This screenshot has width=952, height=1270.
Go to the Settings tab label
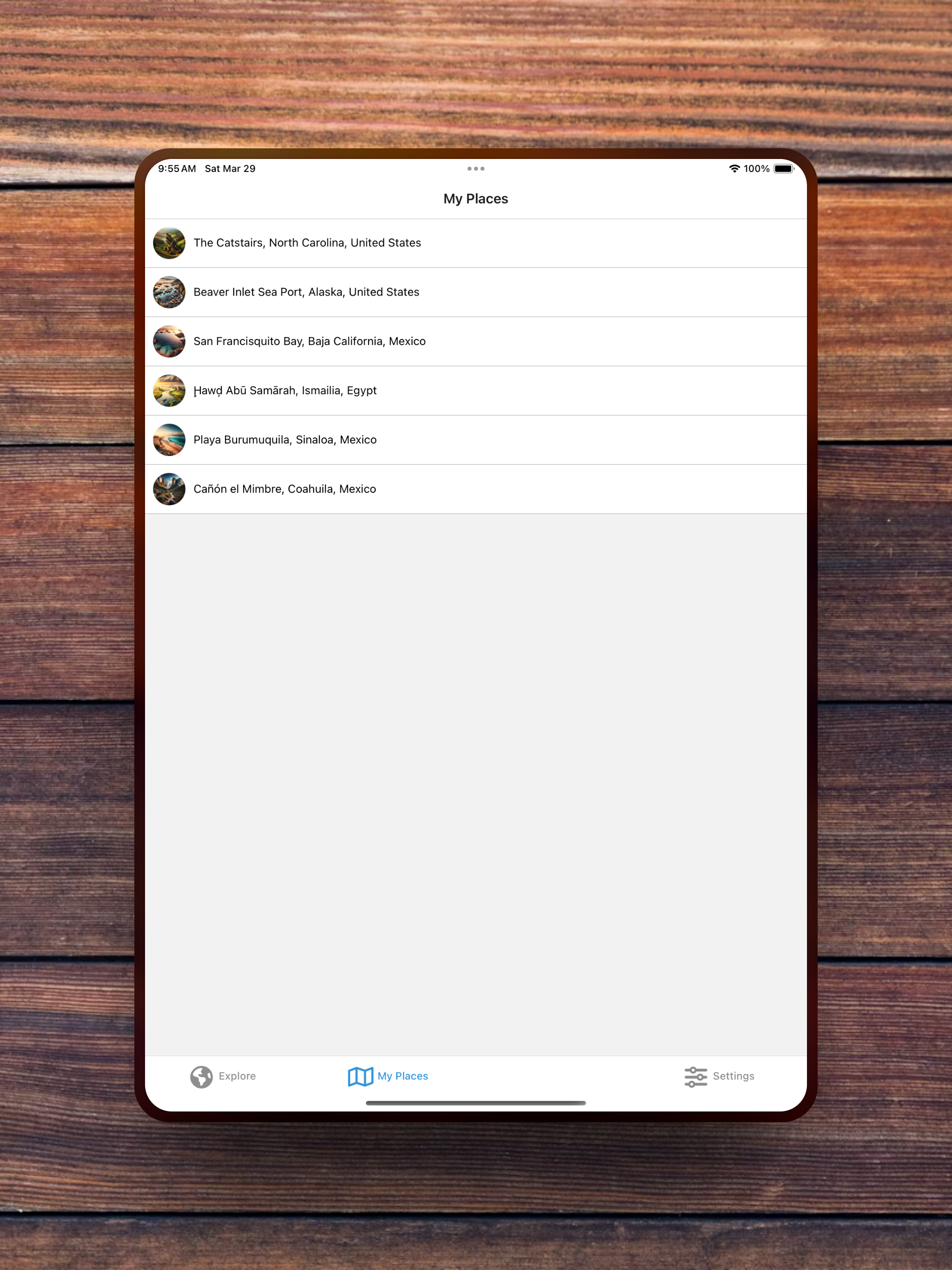point(733,1077)
